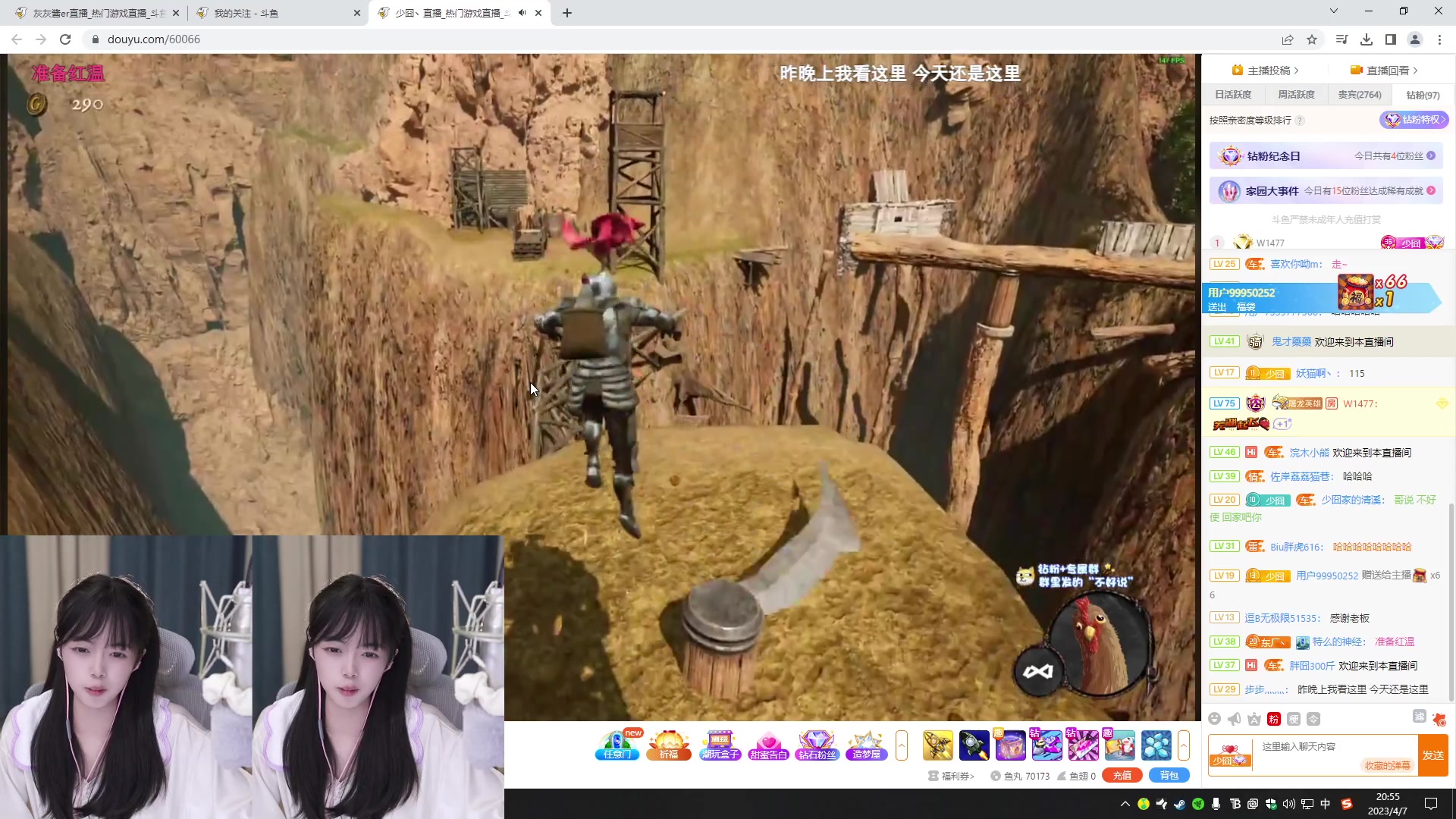Image resolution: width=1456 pixels, height=819 pixels.
Task: Open the danmaku font style icon
Action: (x=1254, y=719)
